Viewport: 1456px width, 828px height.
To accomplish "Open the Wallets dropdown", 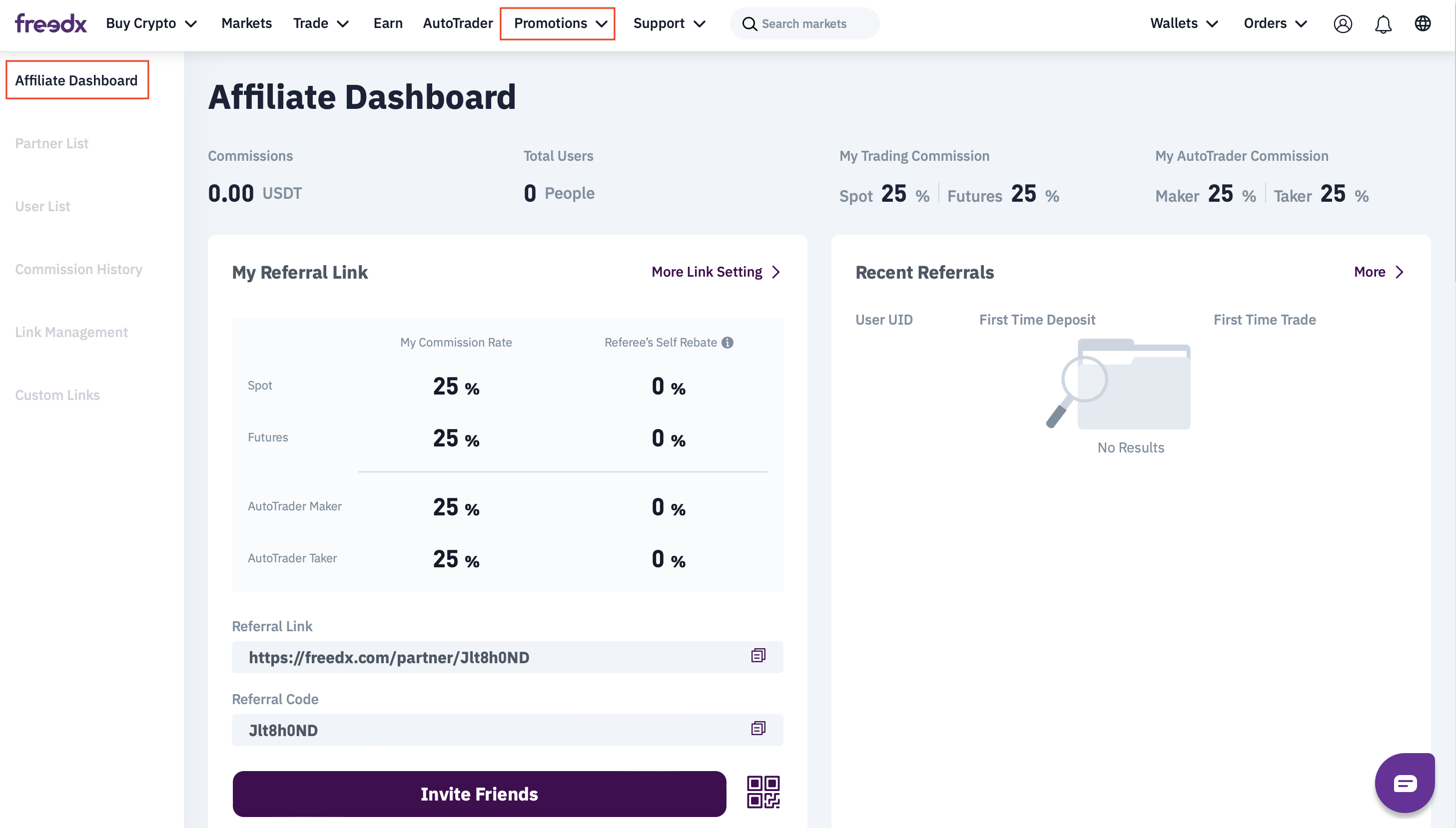I will point(1184,23).
